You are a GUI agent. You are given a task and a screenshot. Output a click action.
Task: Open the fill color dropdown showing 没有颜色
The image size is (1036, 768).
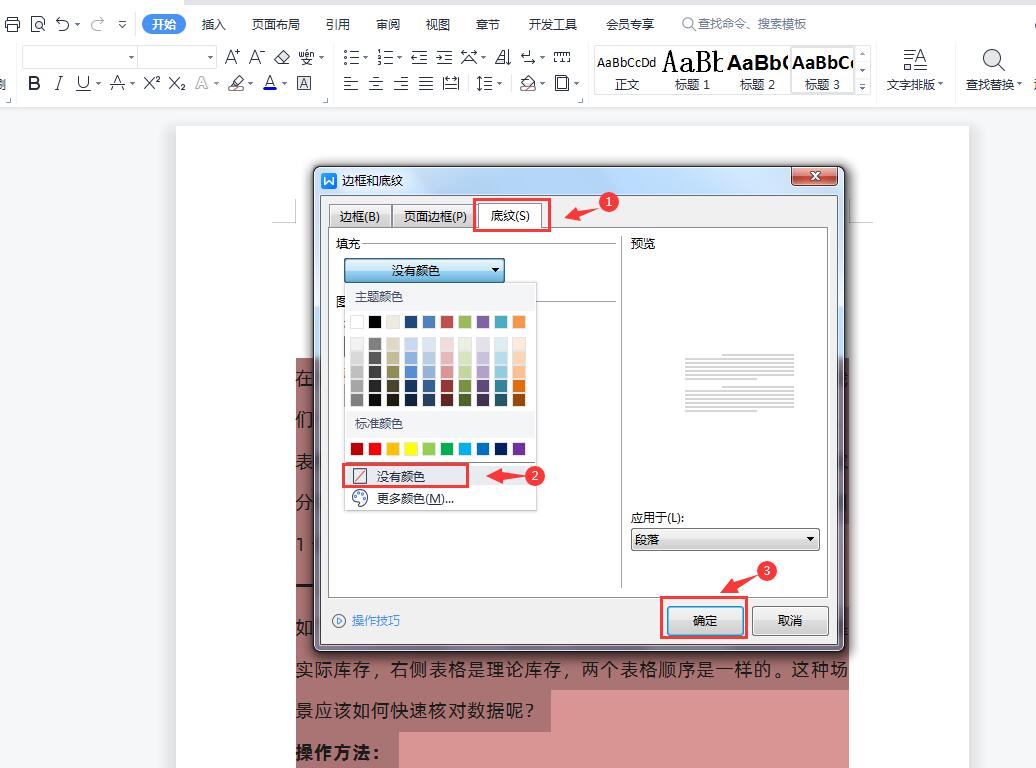423,270
